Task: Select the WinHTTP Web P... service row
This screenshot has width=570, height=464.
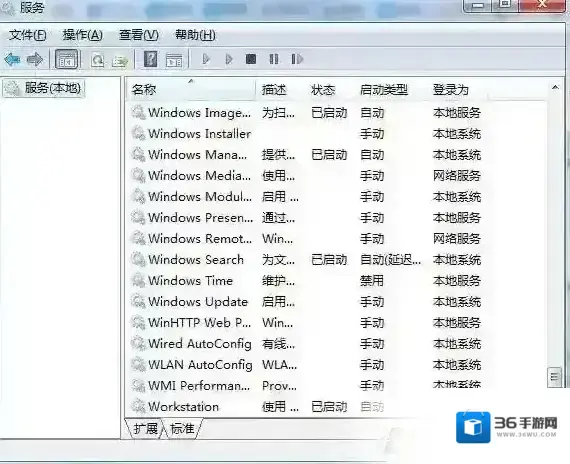Action: click(x=306, y=323)
